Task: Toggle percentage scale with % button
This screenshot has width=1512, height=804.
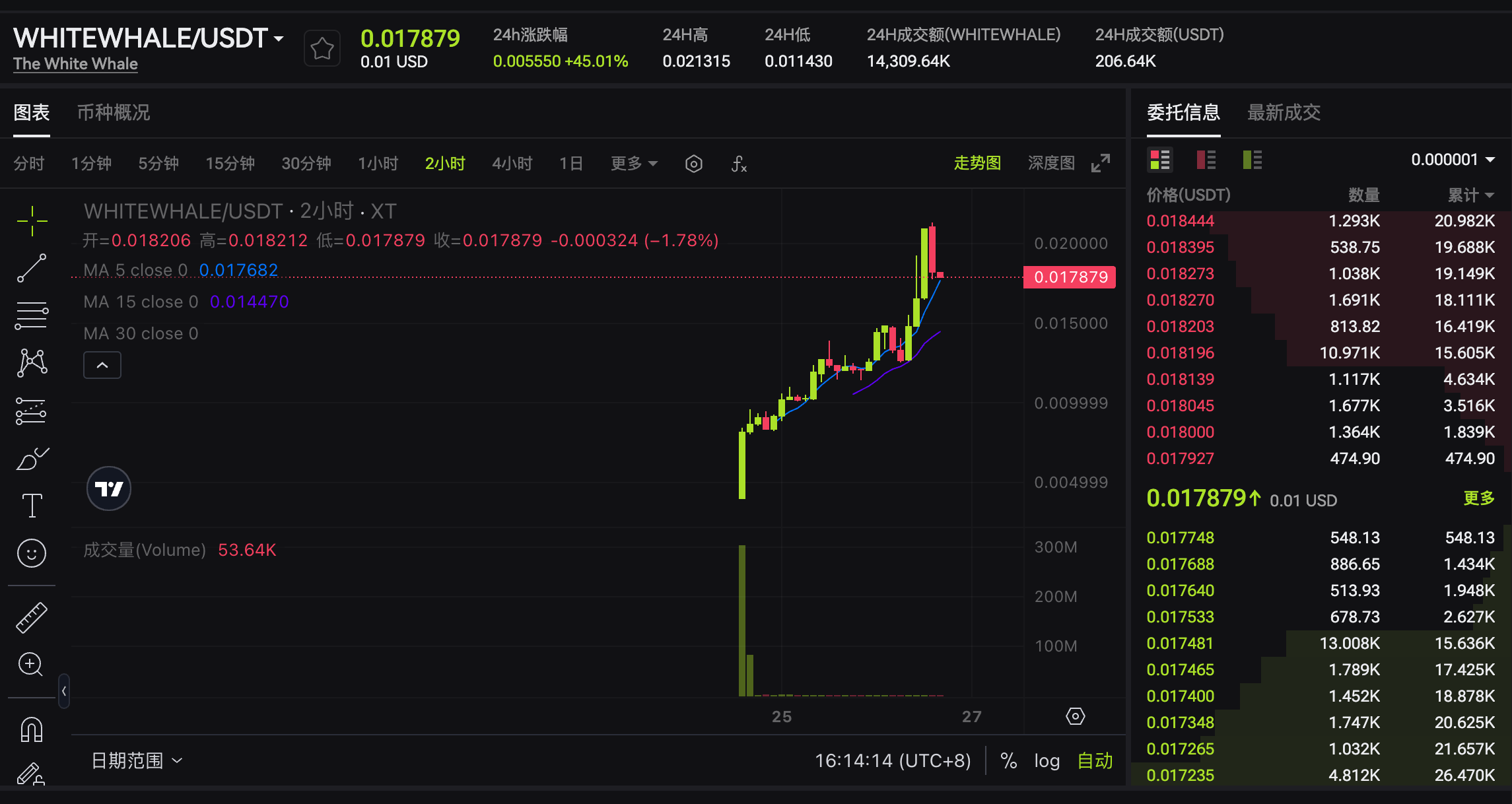Action: click(x=1008, y=760)
